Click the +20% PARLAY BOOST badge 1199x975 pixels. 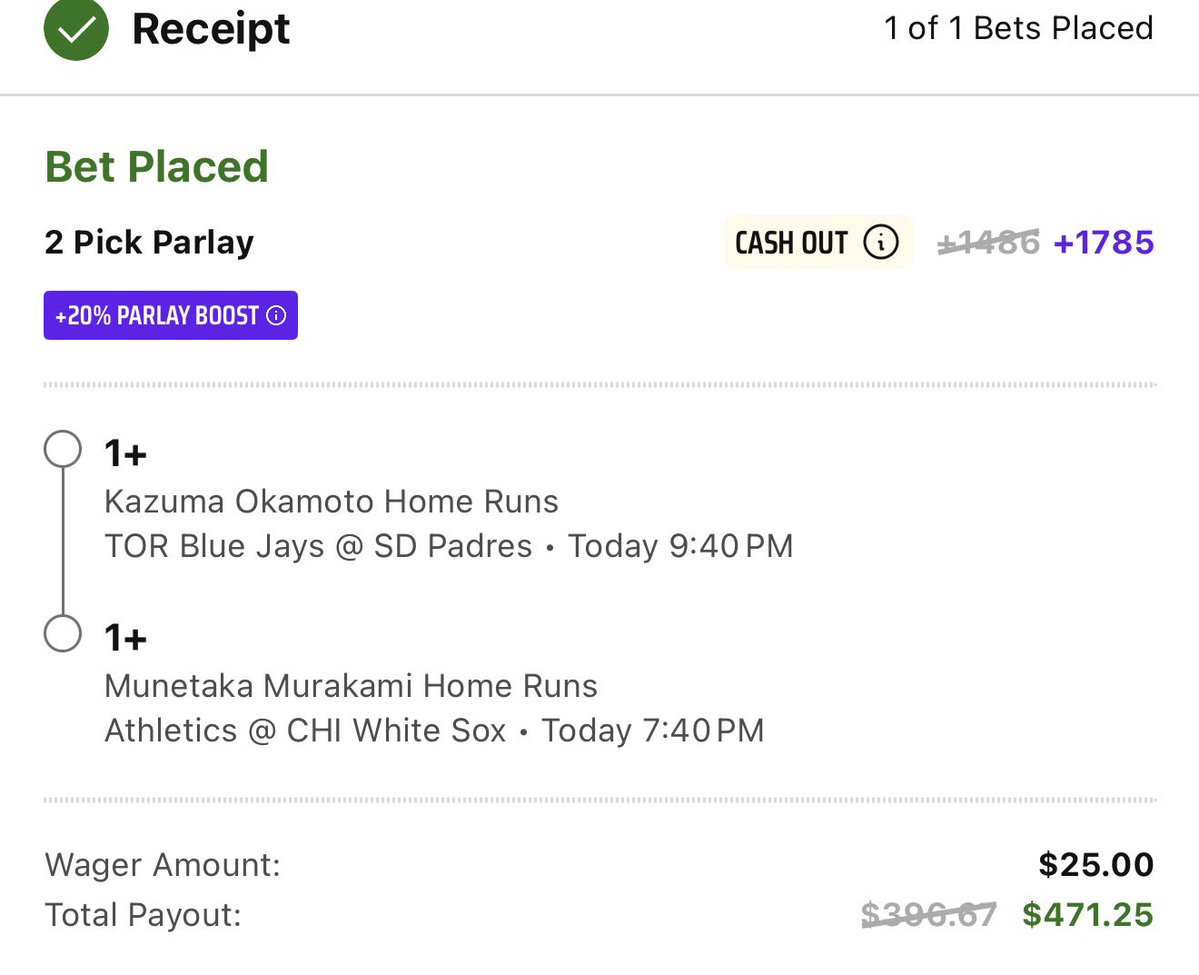point(171,315)
